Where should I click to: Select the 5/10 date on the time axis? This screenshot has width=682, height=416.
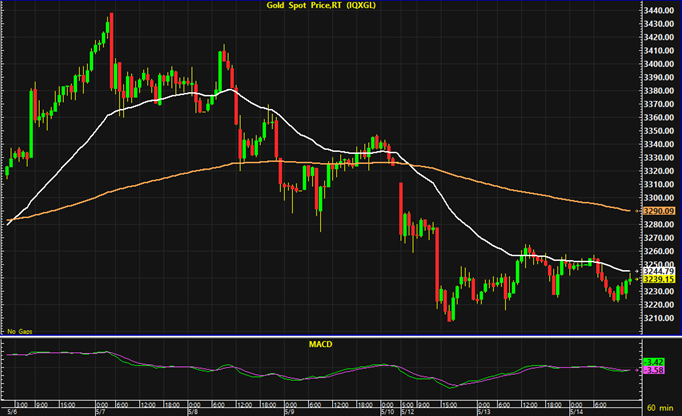click(387, 412)
